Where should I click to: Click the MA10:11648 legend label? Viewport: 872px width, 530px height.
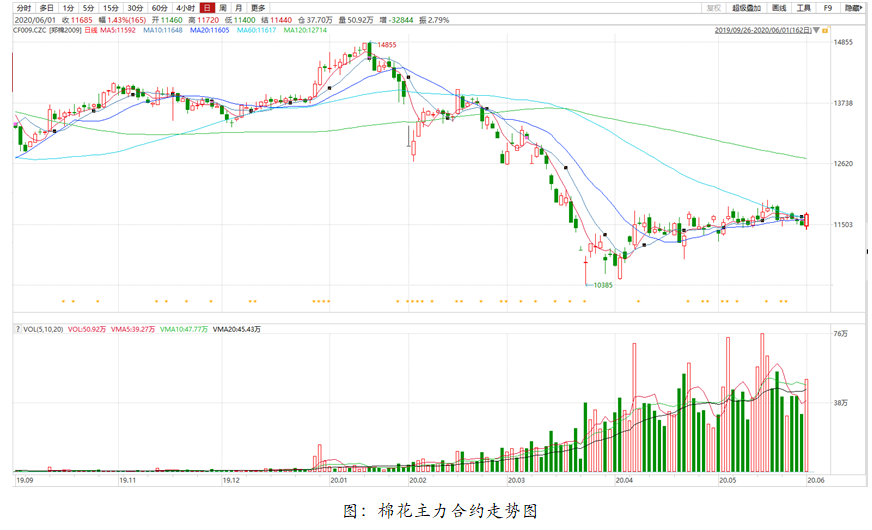pyautogui.click(x=163, y=30)
